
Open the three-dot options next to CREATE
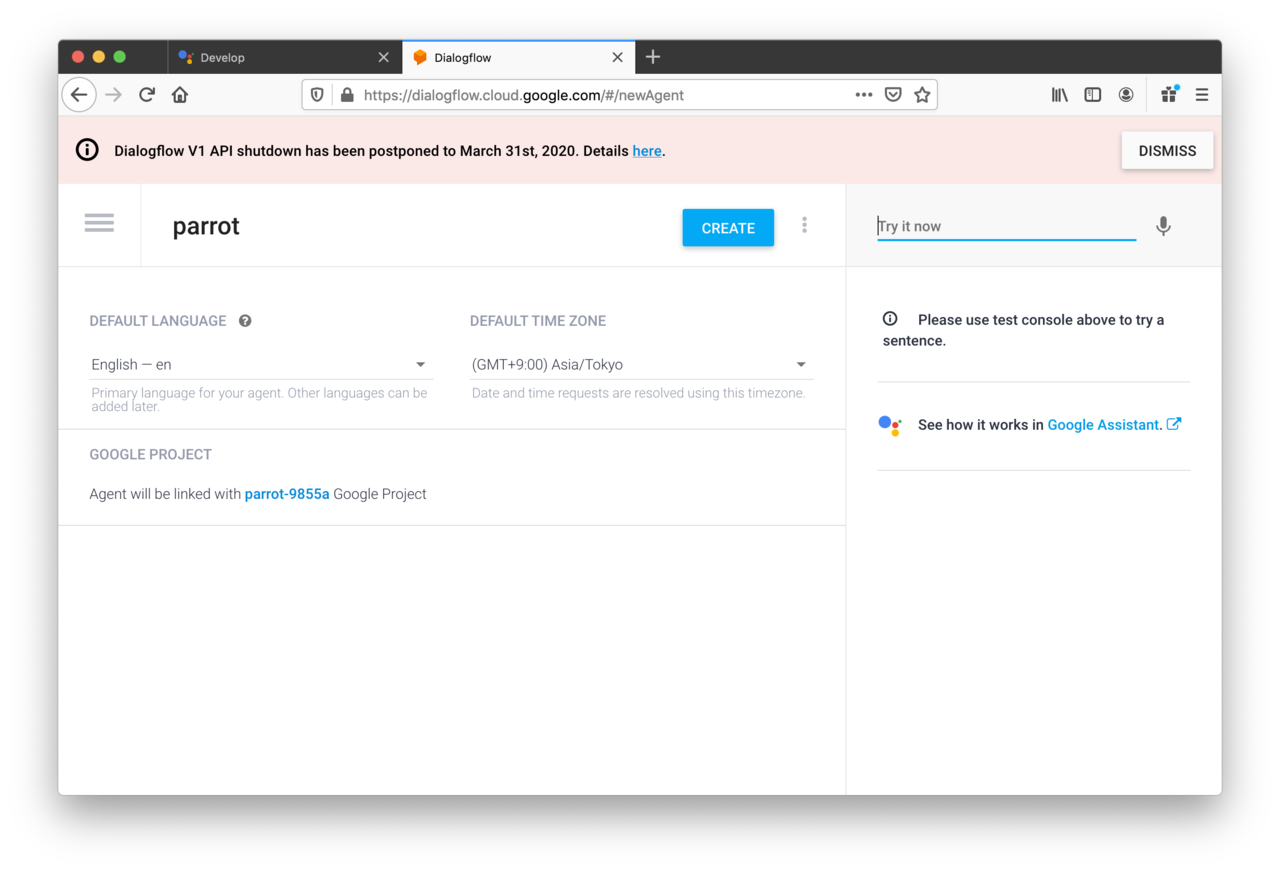804,226
